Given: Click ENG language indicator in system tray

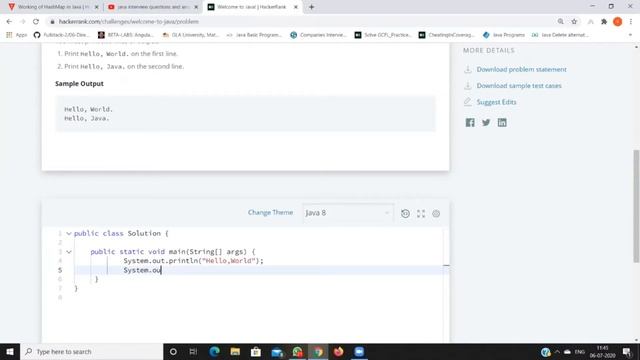Looking at the screenshot, I should (580, 351).
